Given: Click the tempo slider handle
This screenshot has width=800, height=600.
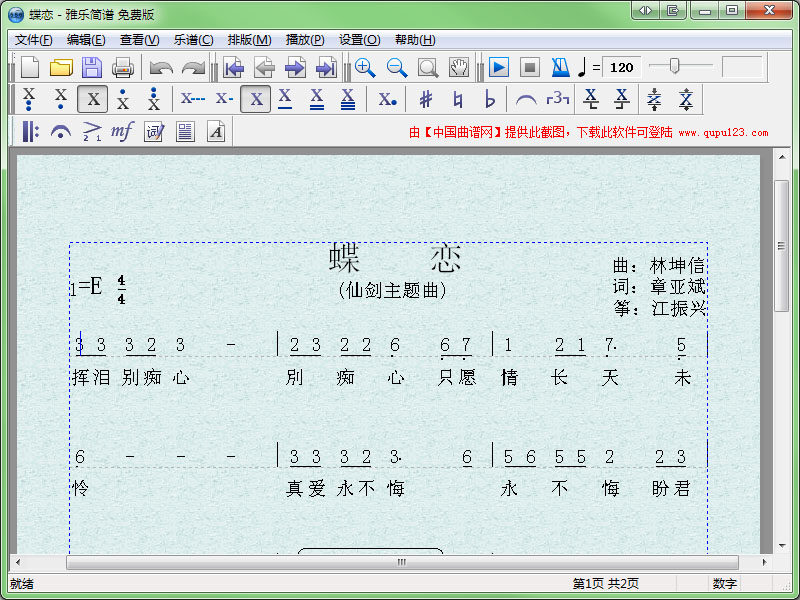Looking at the screenshot, I should 675,66.
